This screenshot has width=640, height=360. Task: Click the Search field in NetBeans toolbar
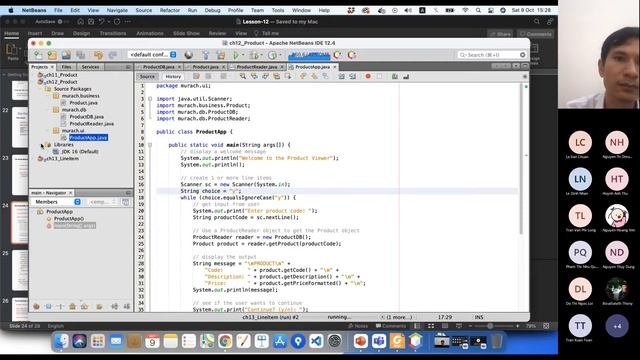coord(491,55)
